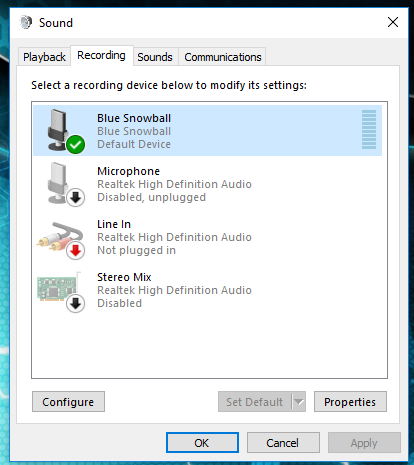Click the Cancel button
Image resolution: width=414 pixels, height=465 pixels.
283,443
